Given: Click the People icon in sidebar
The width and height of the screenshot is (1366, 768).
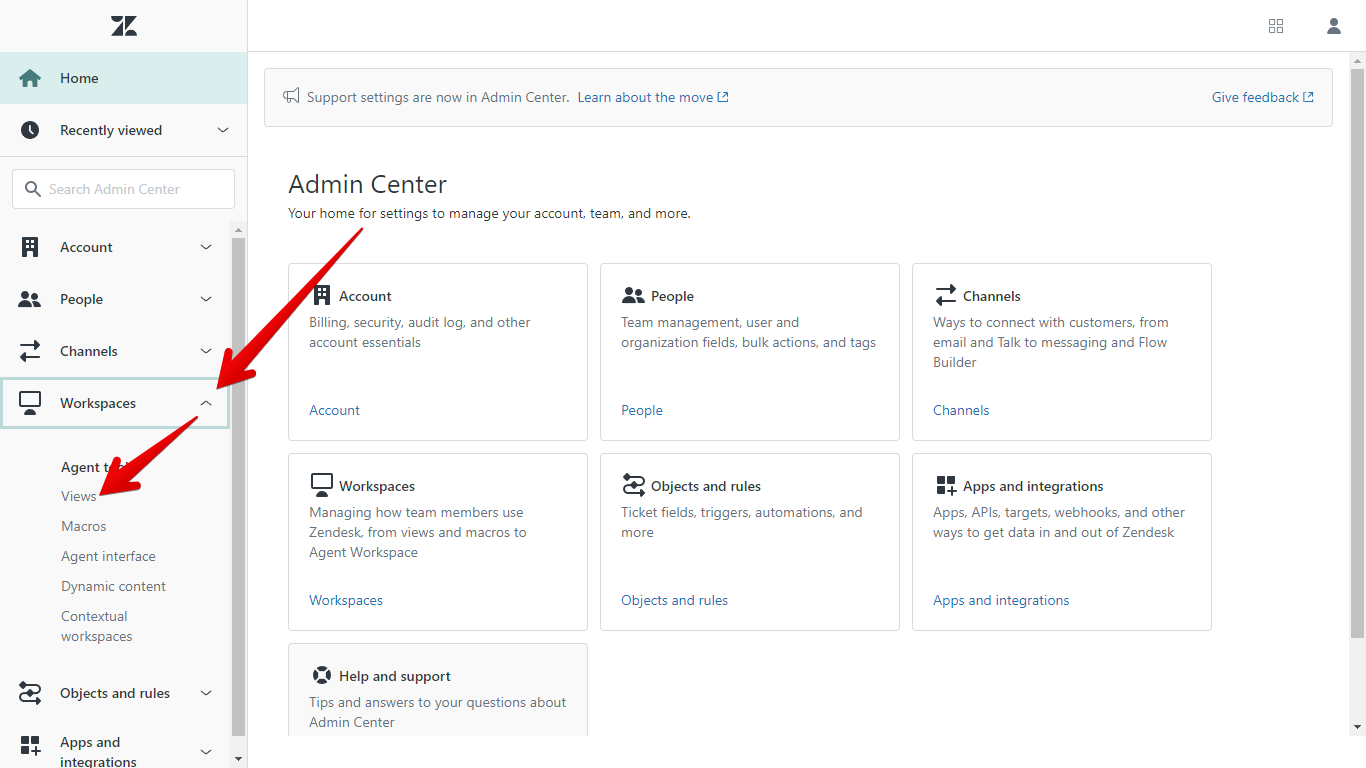Looking at the screenshot, I should 30,299.
